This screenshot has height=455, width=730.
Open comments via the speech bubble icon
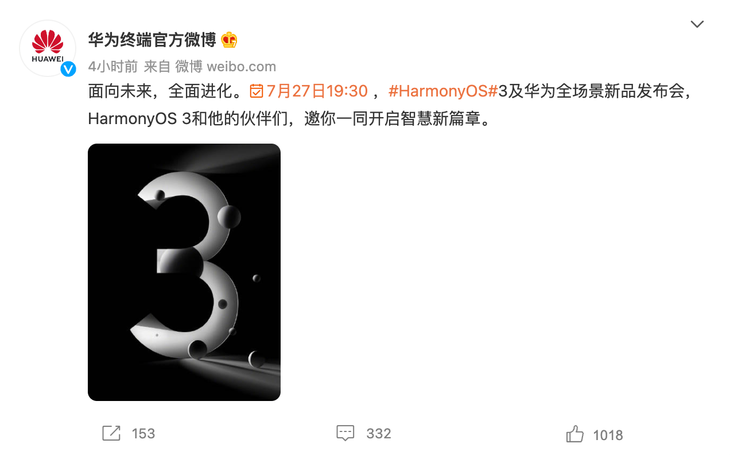tap(345, 433)
